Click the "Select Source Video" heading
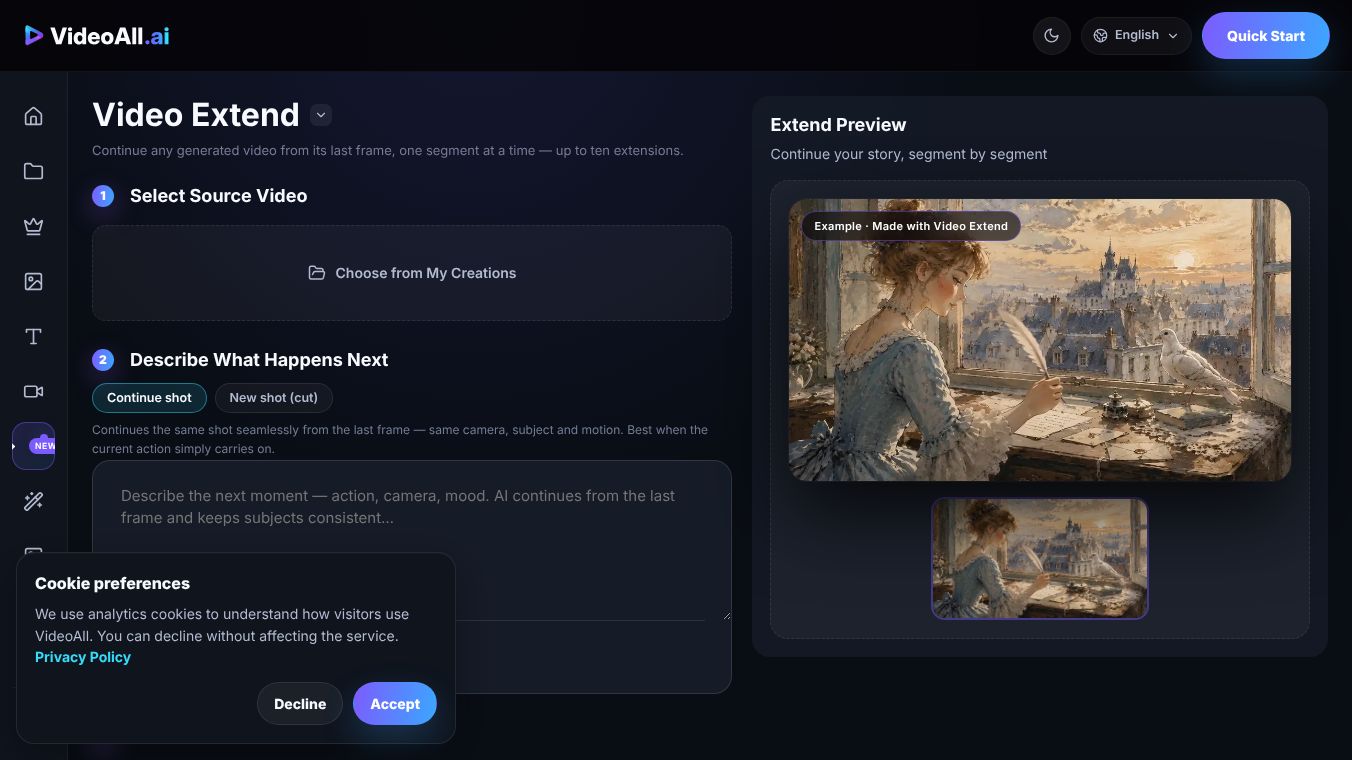The width and height of the screenshot is (1352, 760). [218, 196]
